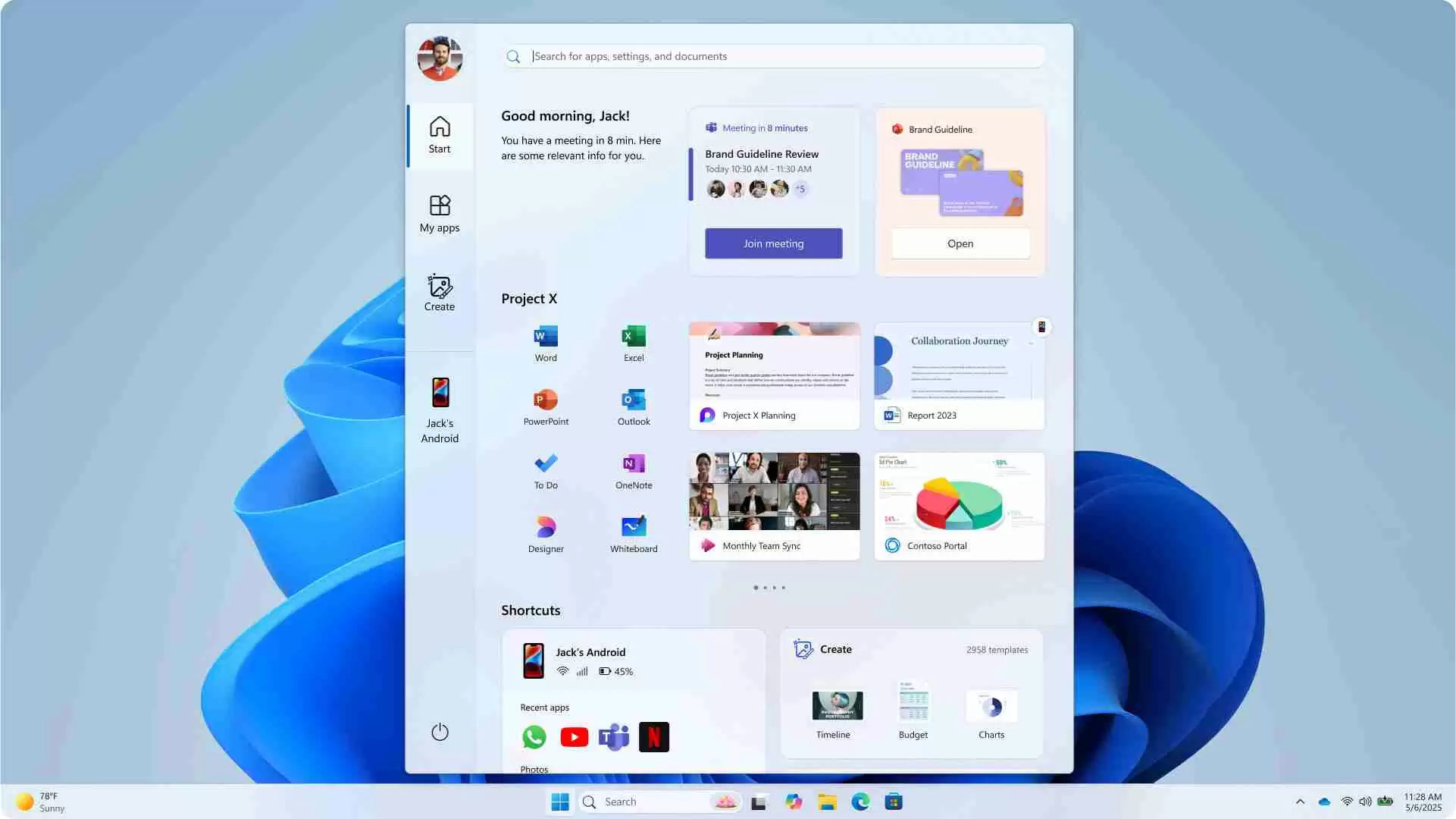The height and width of the screenshot is (819, 1456).
Task: Open Copilot from the taskbar
Action: [x=793, y=802]
